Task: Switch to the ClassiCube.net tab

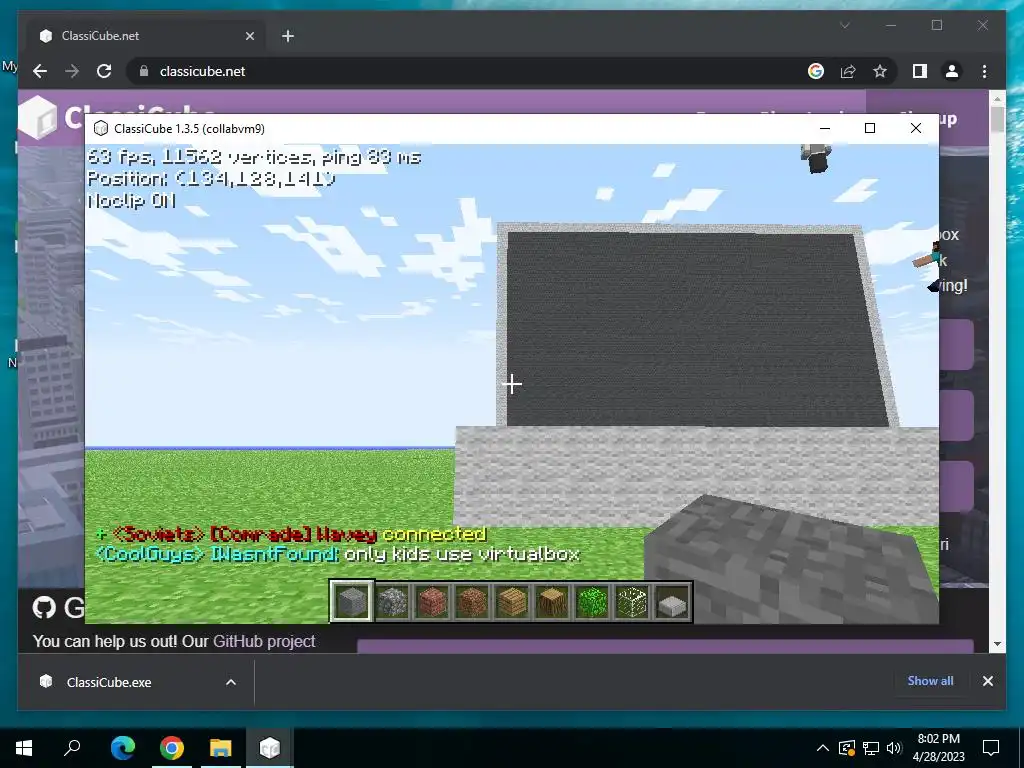Action: [146, 36]
